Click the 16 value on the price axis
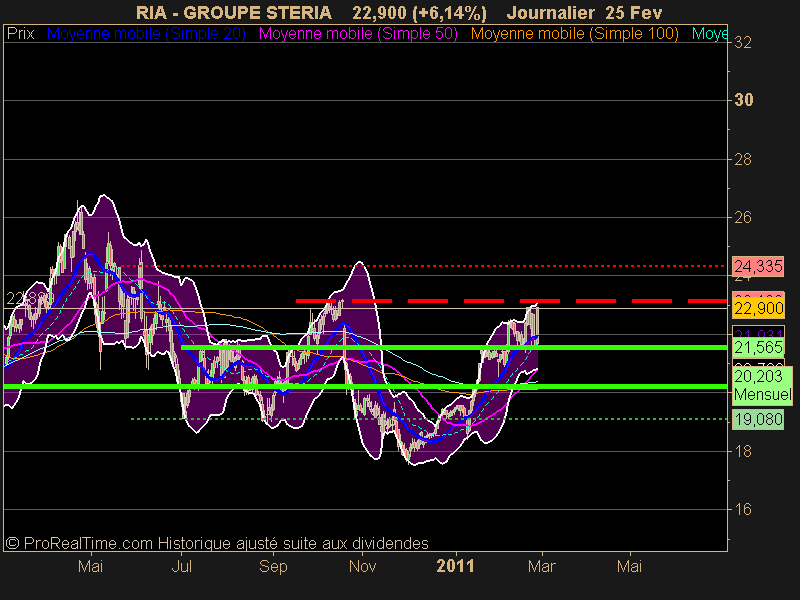Image resolution: width=800 pixels, height=600 pixels. point(743,509)
